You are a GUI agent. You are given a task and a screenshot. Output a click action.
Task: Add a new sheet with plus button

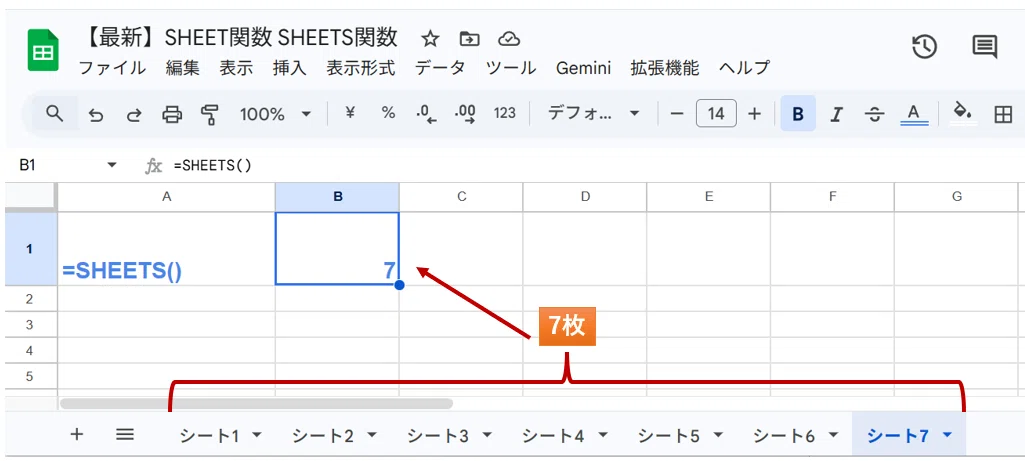click(76, 434)
